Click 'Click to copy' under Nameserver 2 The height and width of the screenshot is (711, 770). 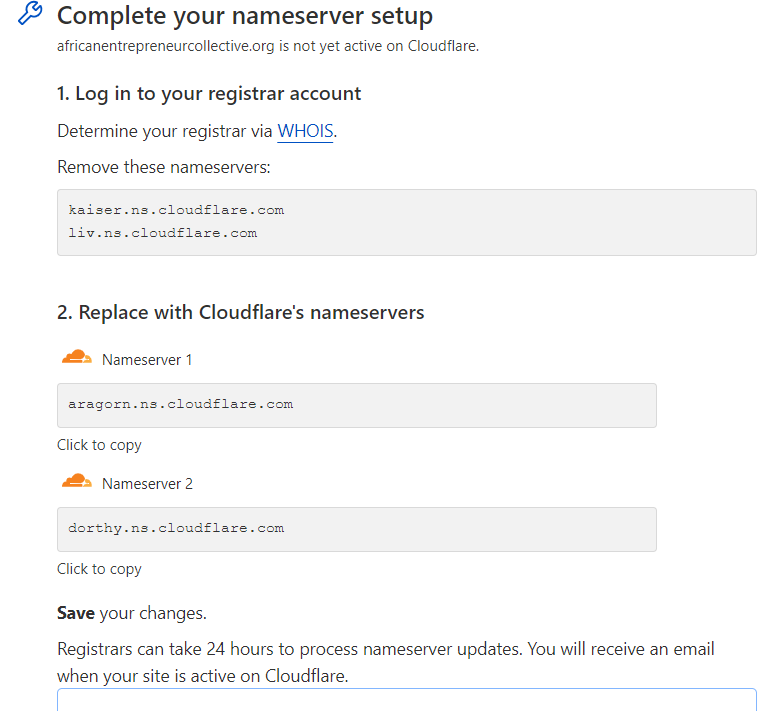99,569
